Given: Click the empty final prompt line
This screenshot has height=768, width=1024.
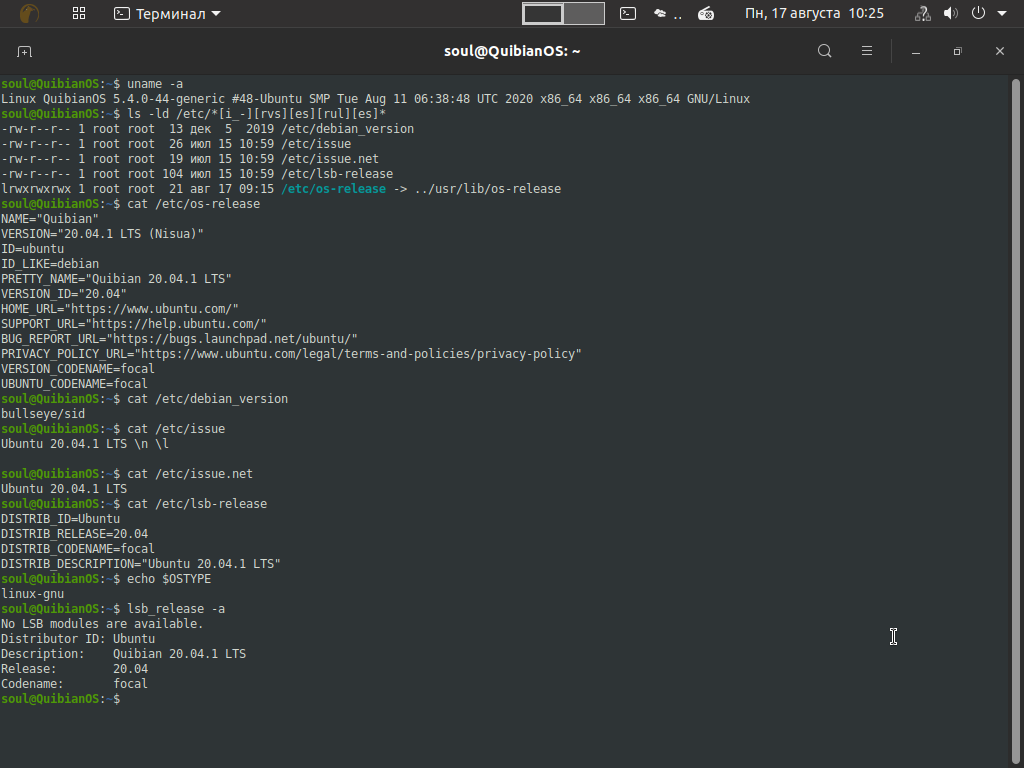Looking at the screenshot, I should click(61, 699).
